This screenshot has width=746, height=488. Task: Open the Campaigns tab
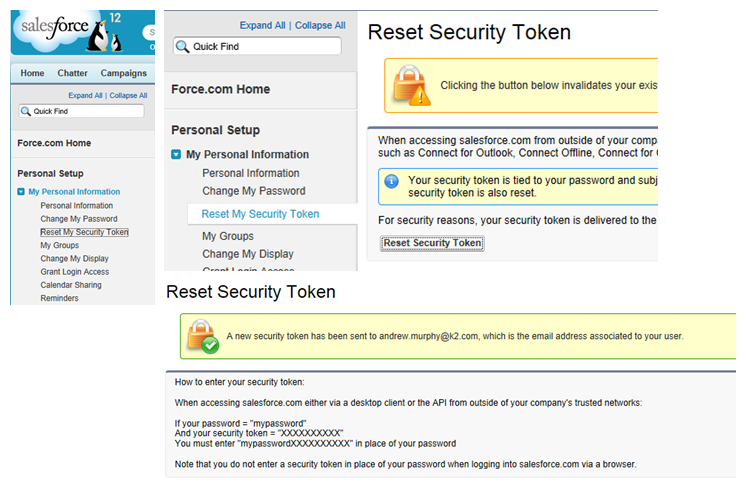click(x=124, y=73)
